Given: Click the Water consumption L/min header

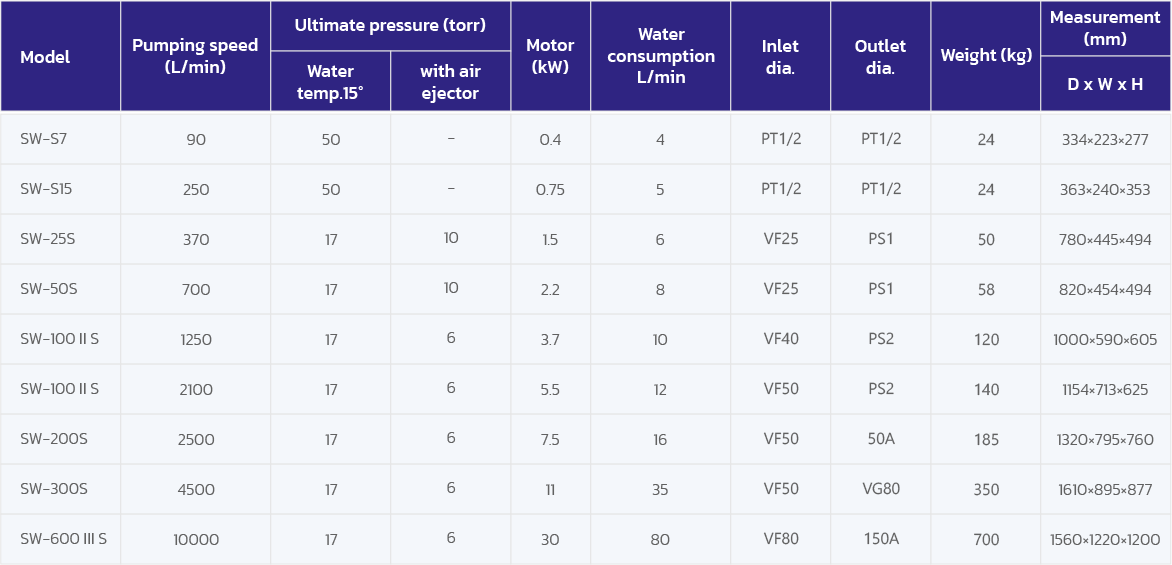Looking at the screenshot, I should click(660, 56).
